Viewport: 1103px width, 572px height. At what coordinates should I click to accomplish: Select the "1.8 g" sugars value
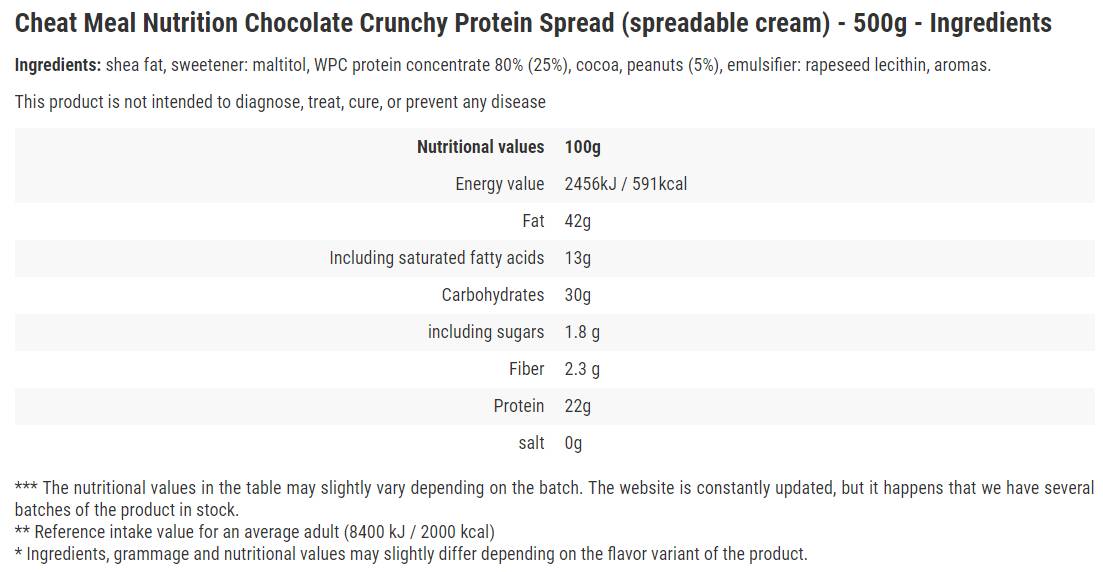coord(582,332)
